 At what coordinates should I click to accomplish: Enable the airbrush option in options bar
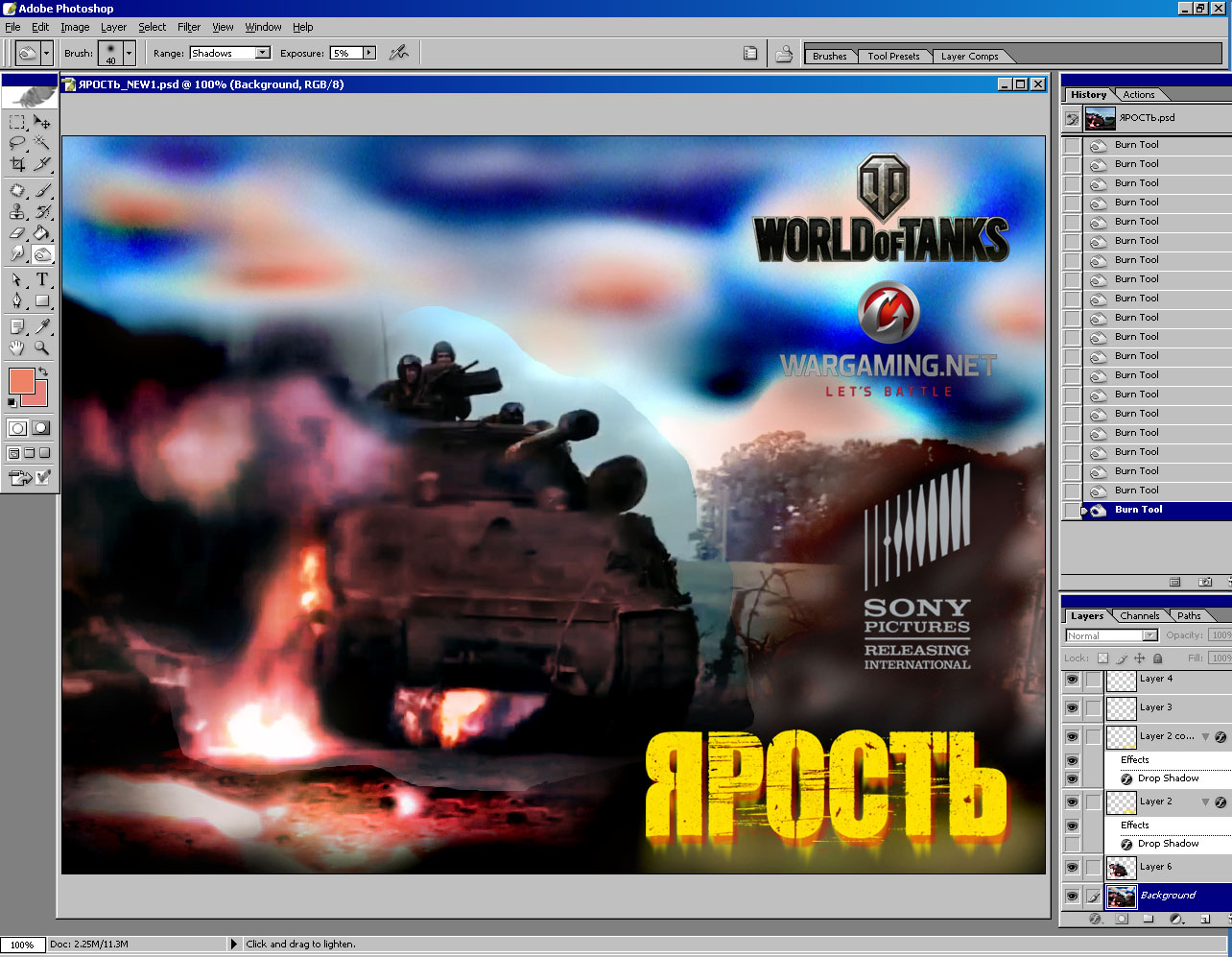pyautogui.click(x=399, y=53)
